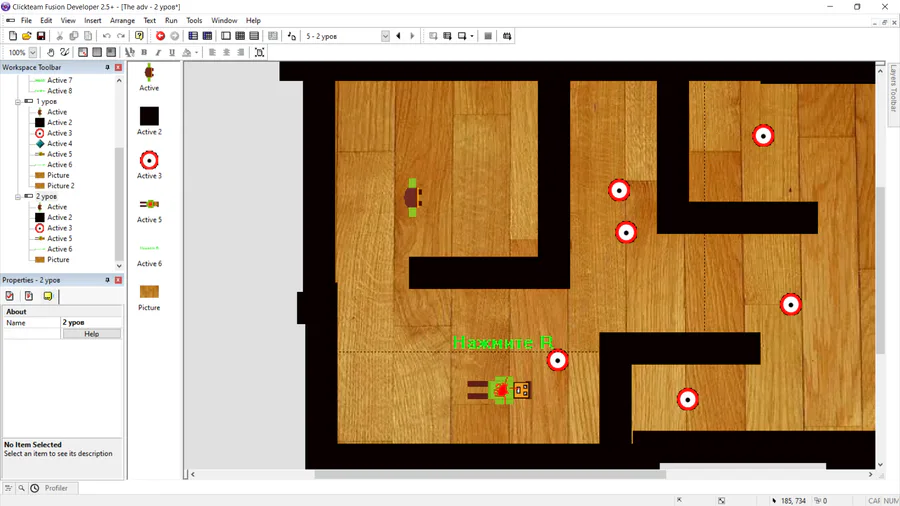
Task: Click the Build application icon
Action: click(507, 36)
